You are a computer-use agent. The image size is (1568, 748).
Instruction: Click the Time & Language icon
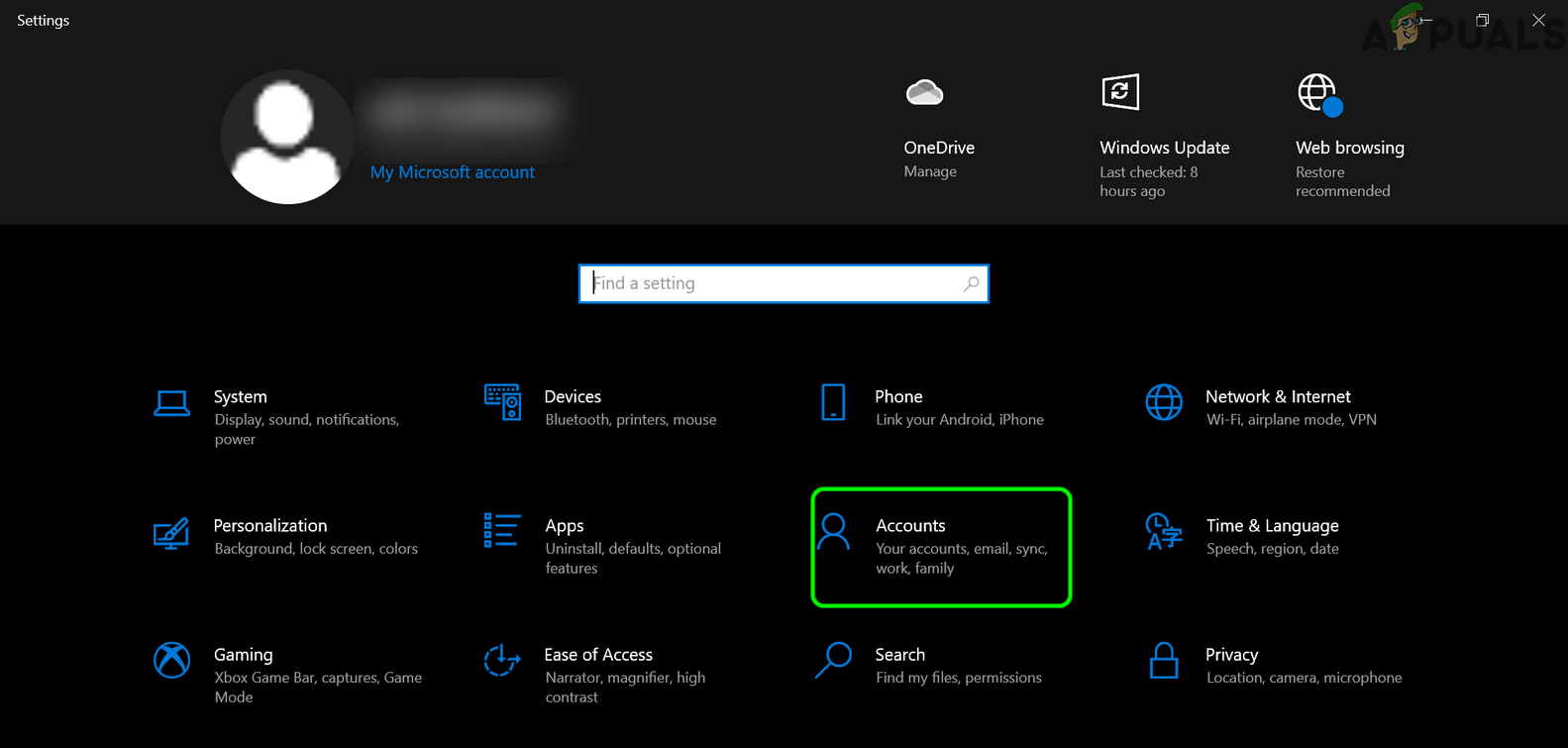[x=1164, y=531]
